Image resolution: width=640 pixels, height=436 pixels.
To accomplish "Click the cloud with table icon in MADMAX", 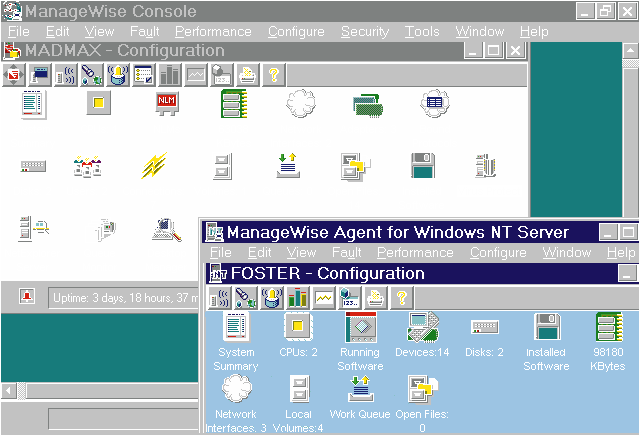I will pos(435,103).
